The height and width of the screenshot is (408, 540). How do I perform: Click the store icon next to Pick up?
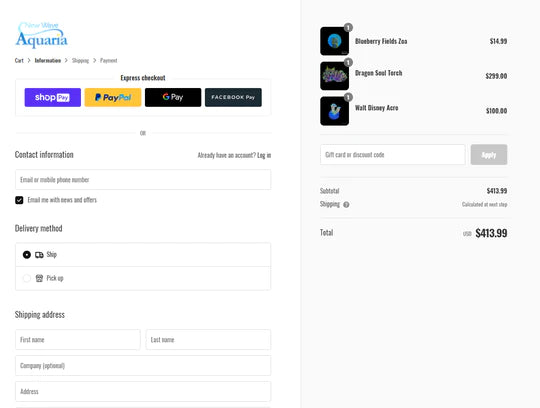[39, 278]
